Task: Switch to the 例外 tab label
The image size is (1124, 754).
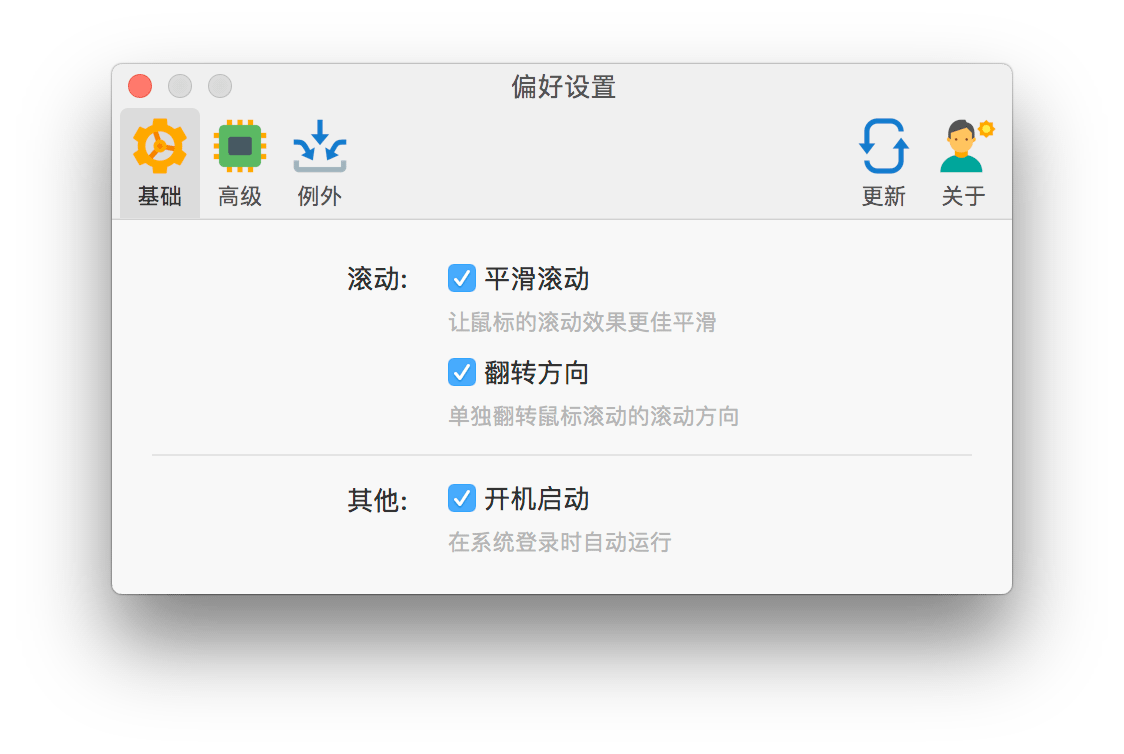Action: (x=320, y=196)
